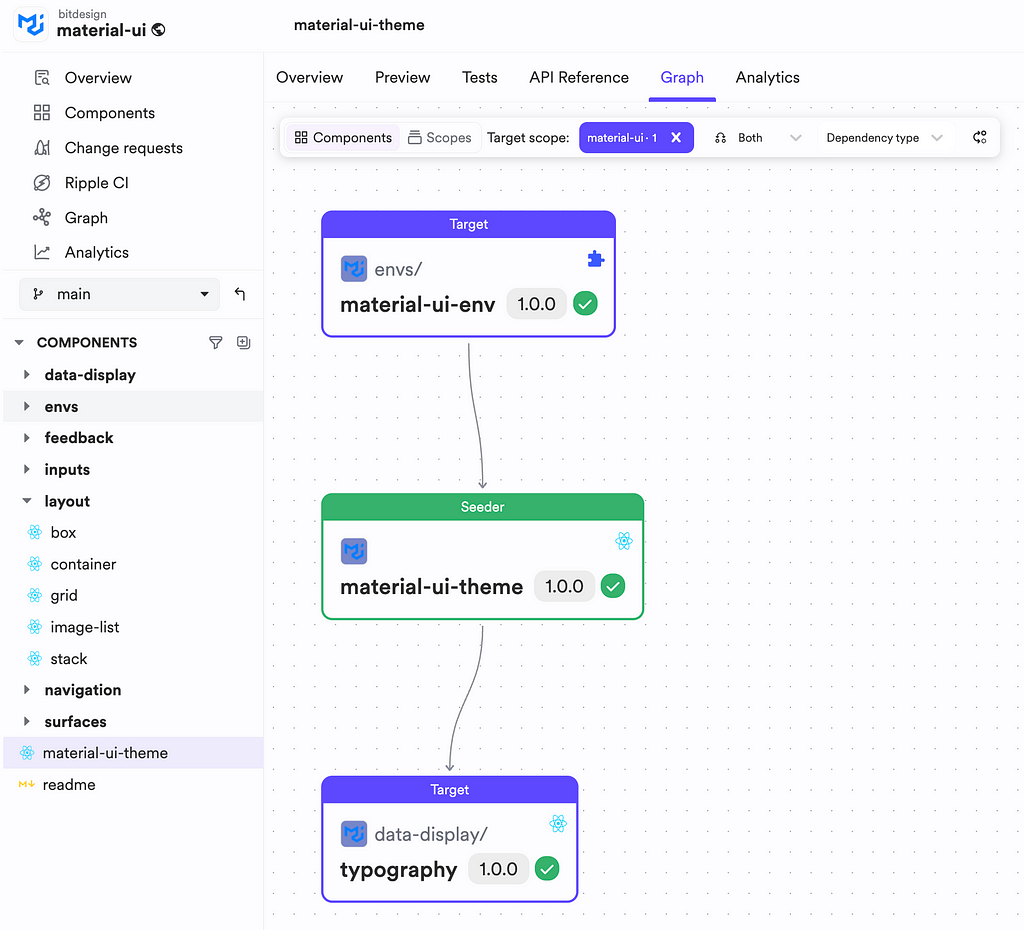Open the container component

[83, 564]
